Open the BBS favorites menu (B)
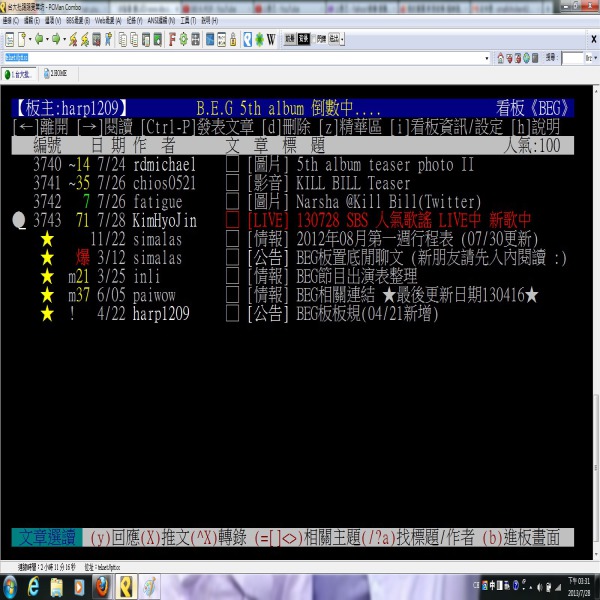600x600 pixels. [78, 21]
